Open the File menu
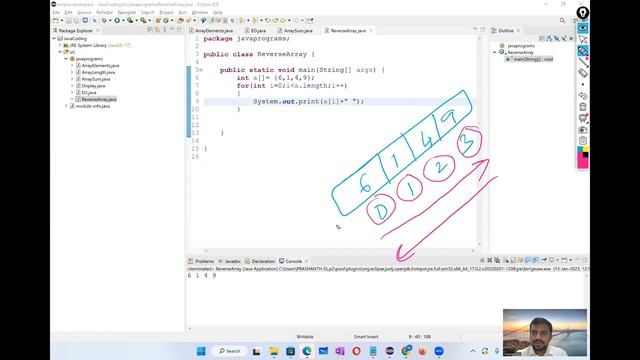This screenshot has width=640, height=360. (x=56, y=12)
